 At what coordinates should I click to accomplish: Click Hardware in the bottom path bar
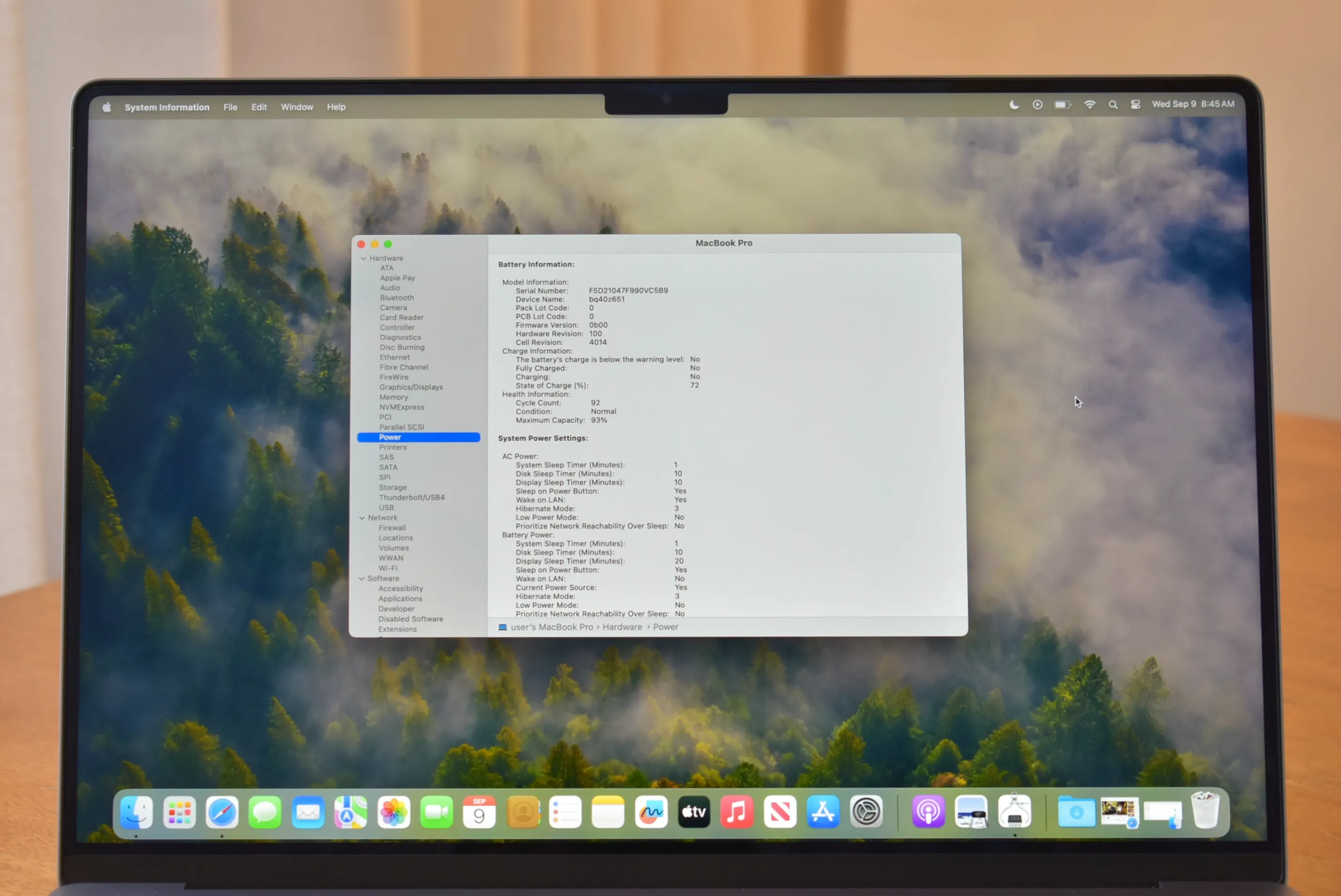pyautogui.click(x=622, y=627)
